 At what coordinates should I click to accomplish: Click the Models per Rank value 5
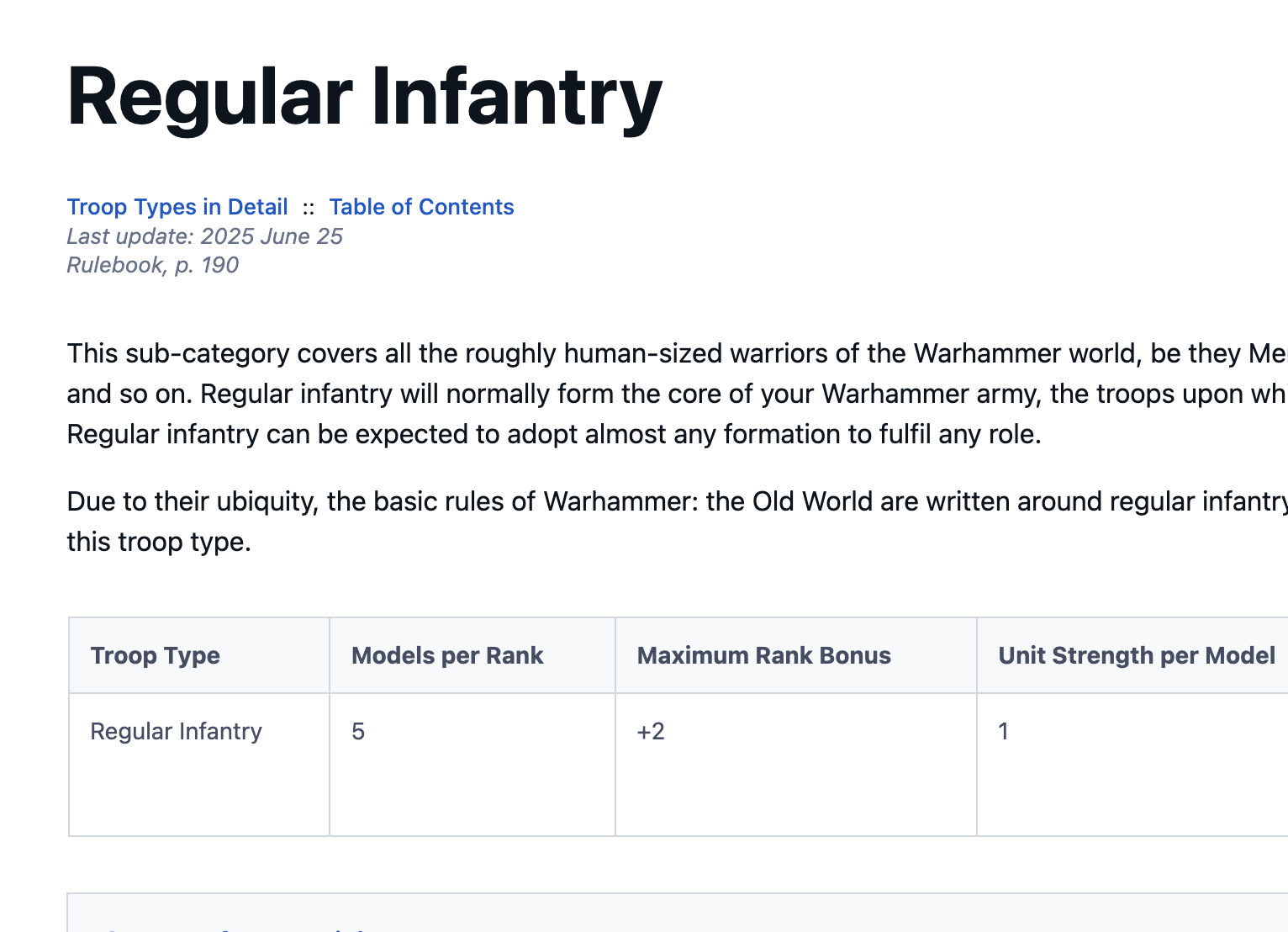coord(472,765)
